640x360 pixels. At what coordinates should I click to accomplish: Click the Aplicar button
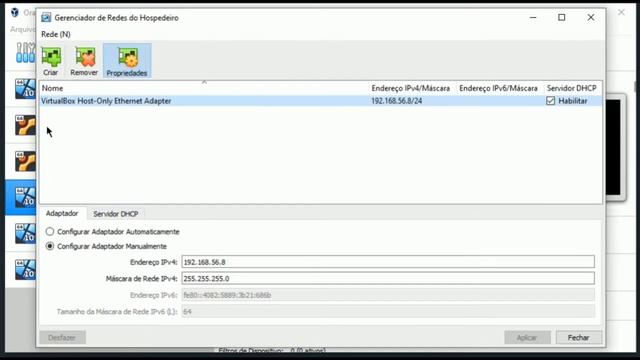click(x=527, y=338)
